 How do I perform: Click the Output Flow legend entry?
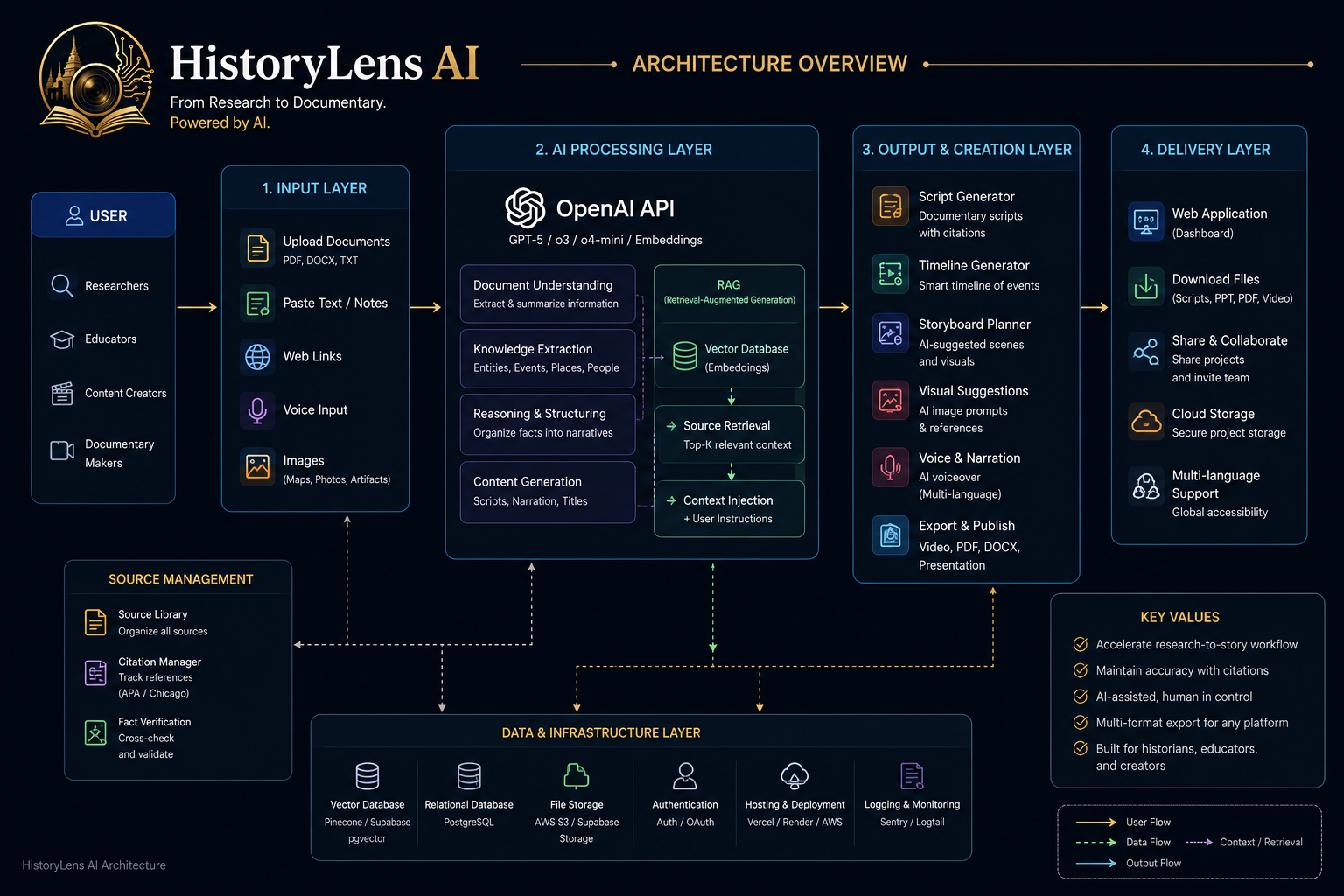[1128, 863]
